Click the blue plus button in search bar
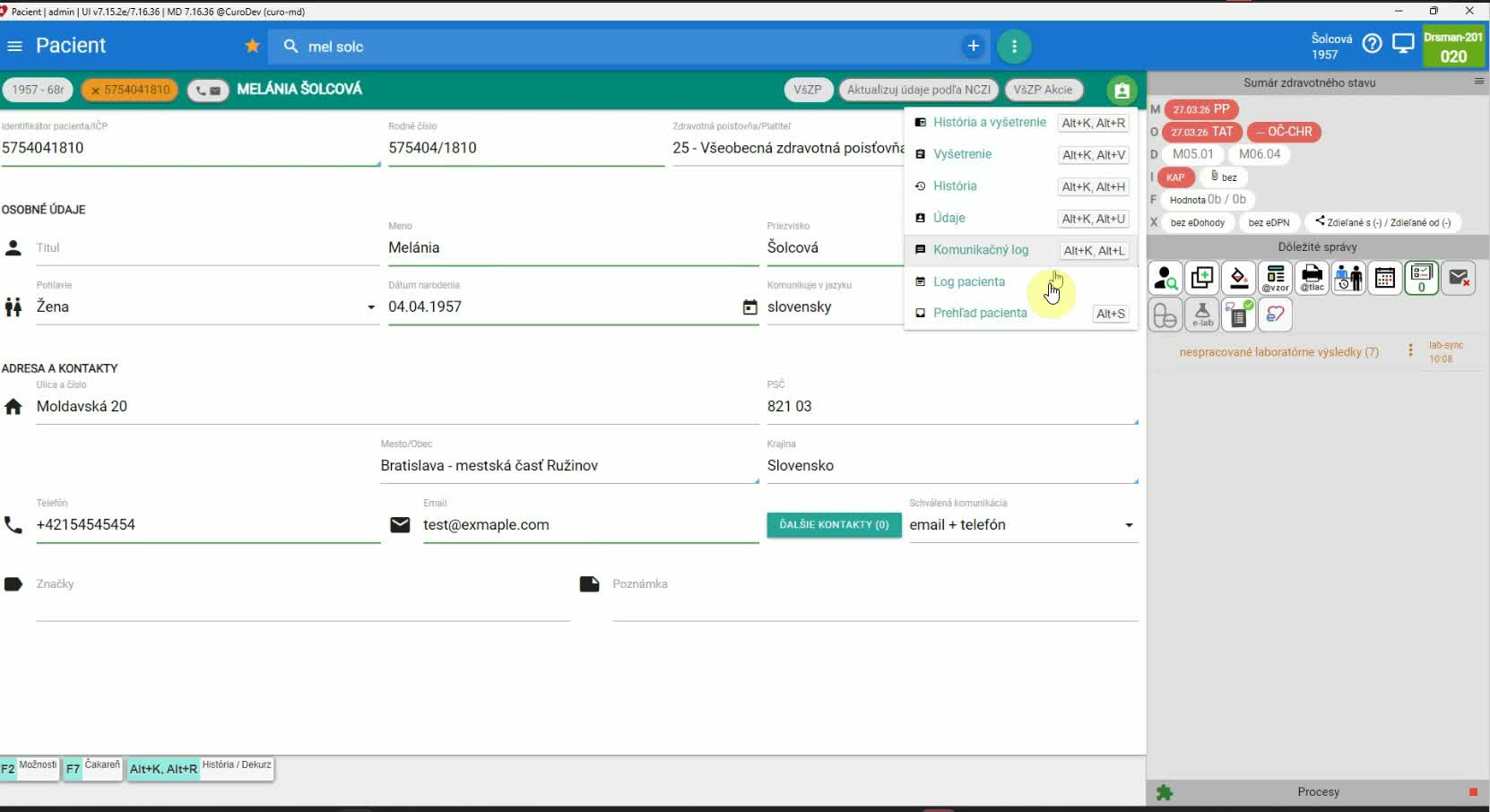1490x812 pixels. point(973,46)
